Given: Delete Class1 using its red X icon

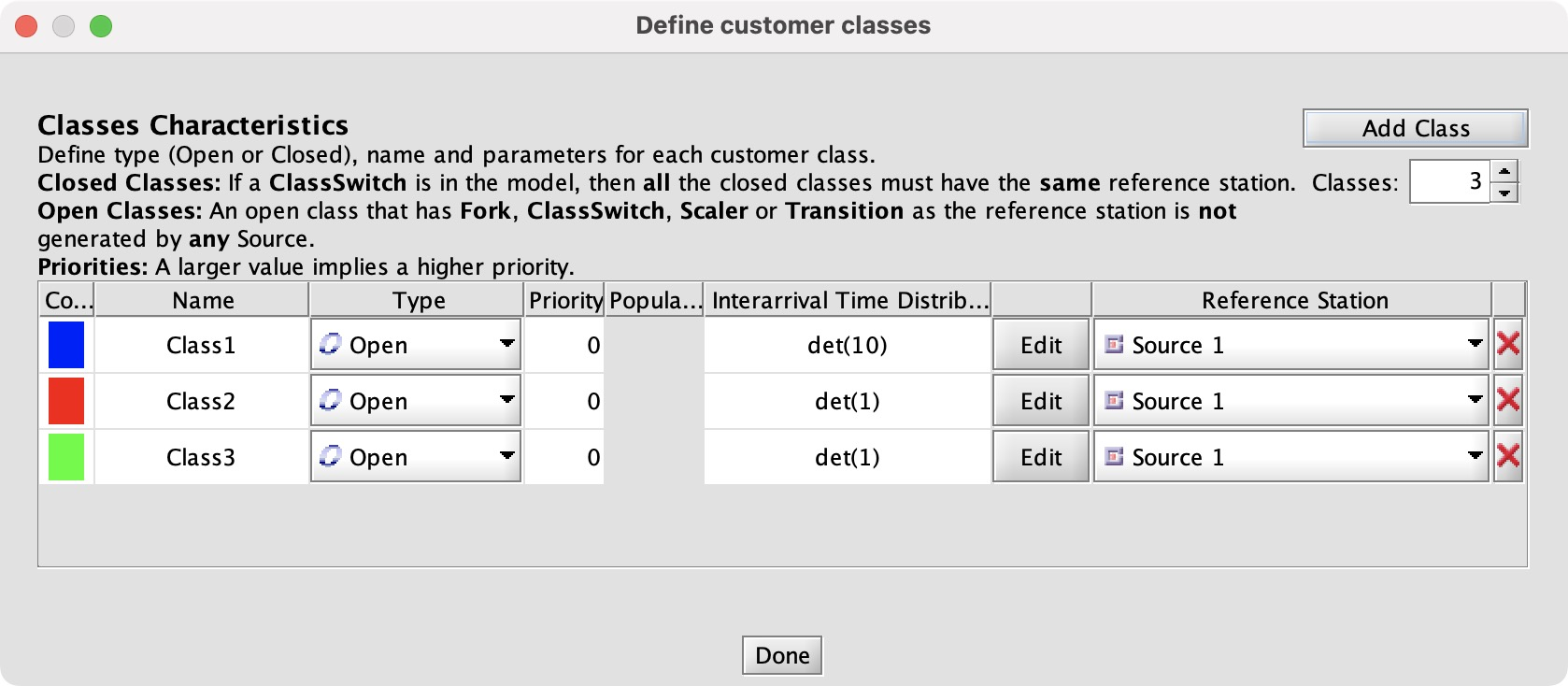Looking at the screenshot, I should click(1508, 345).
